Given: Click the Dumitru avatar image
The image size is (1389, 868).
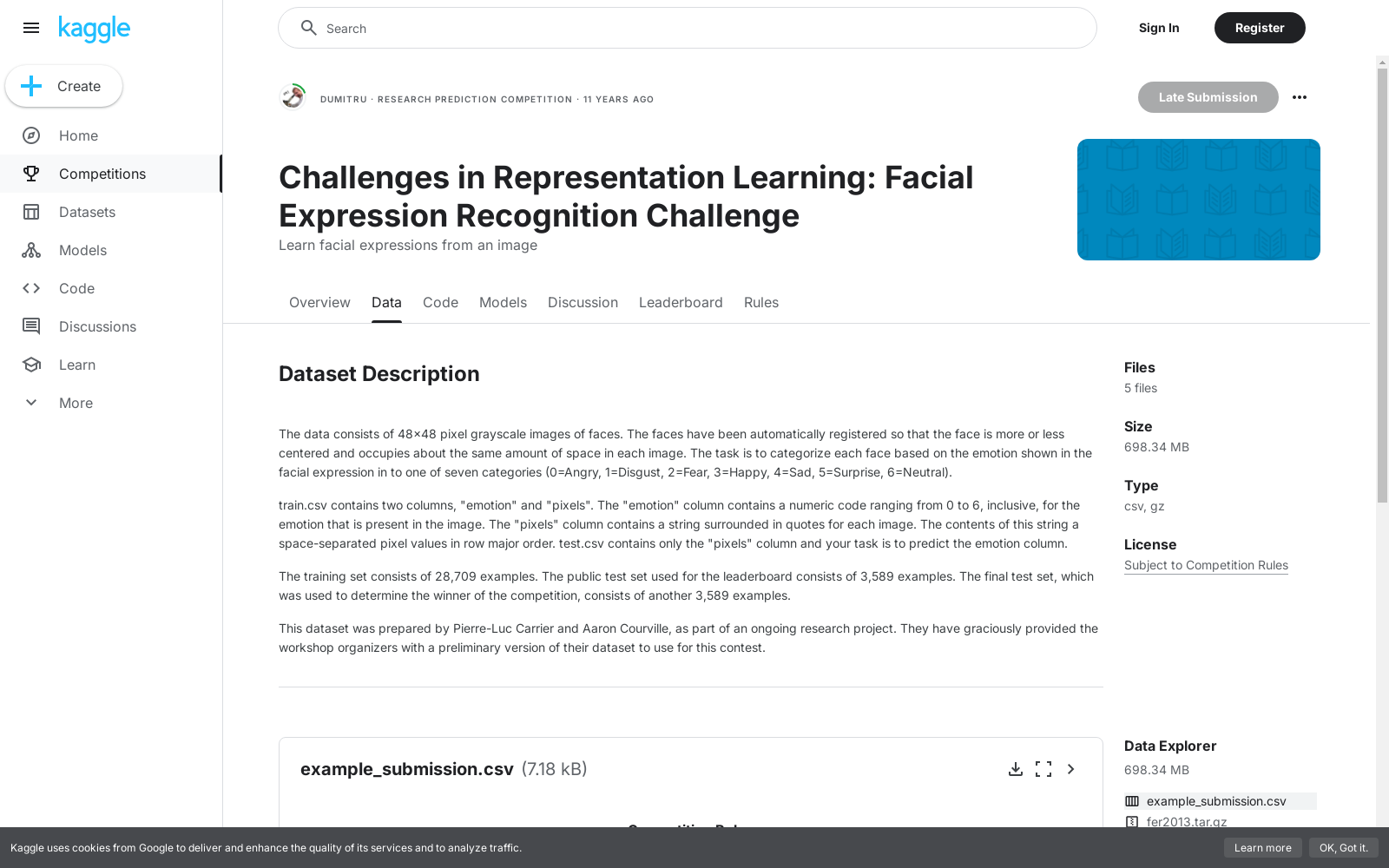Looking at the screenshot, I should tap(293, 97).
